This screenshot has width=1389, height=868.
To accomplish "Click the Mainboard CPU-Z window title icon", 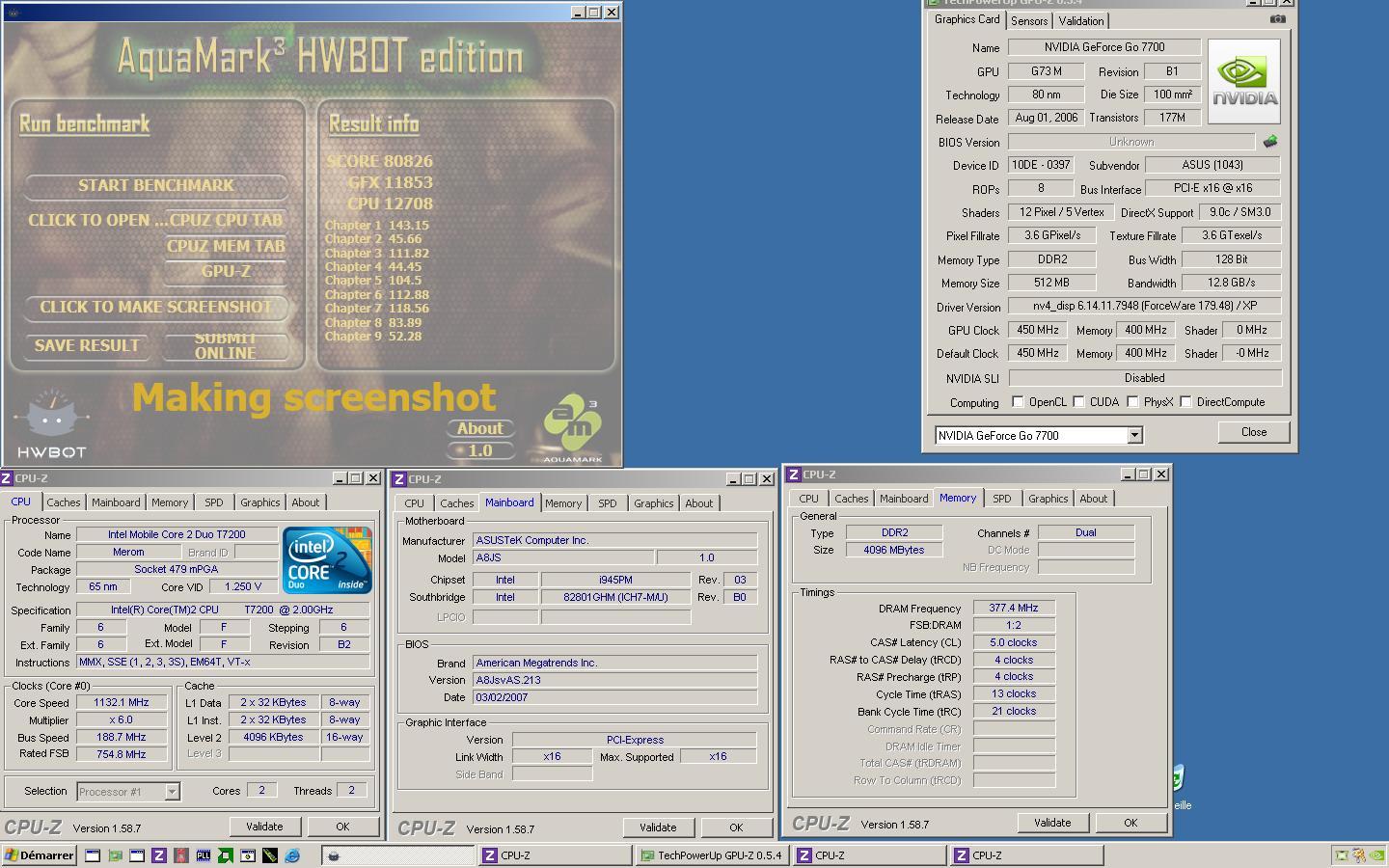I will point(400,479).
